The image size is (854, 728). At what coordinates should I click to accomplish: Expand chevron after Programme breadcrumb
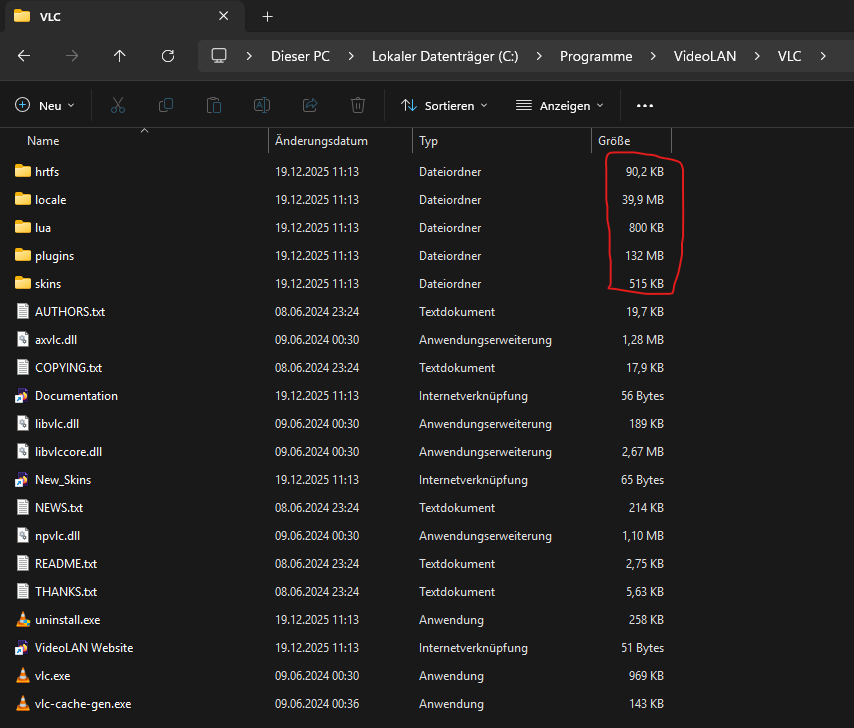653,56
